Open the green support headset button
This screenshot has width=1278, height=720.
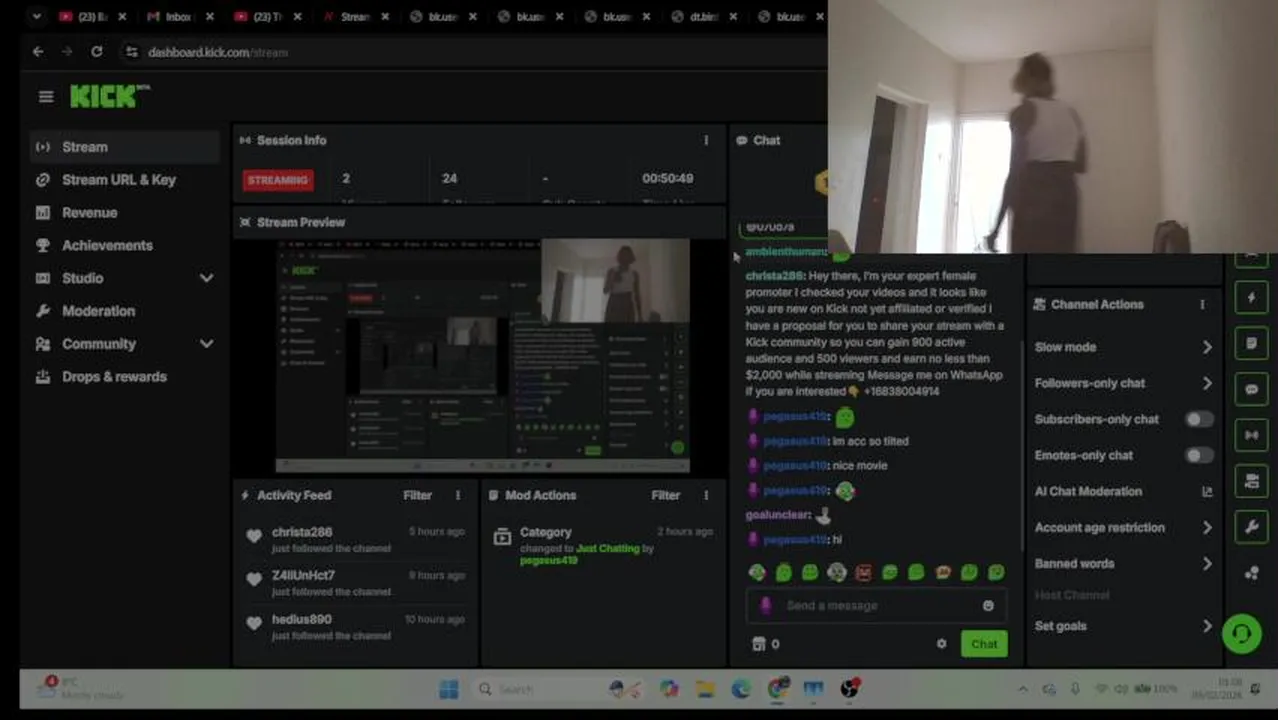pyautogui.click(x=1241, y=633)
